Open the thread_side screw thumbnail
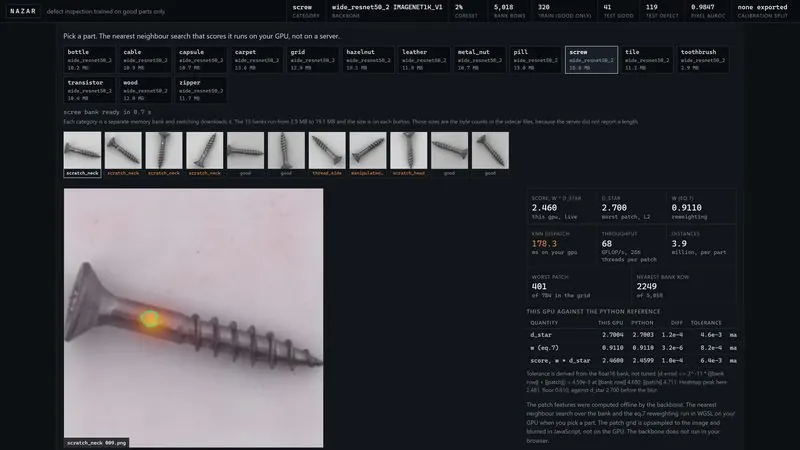The image size is (800, 450). (x=327, y=154)
